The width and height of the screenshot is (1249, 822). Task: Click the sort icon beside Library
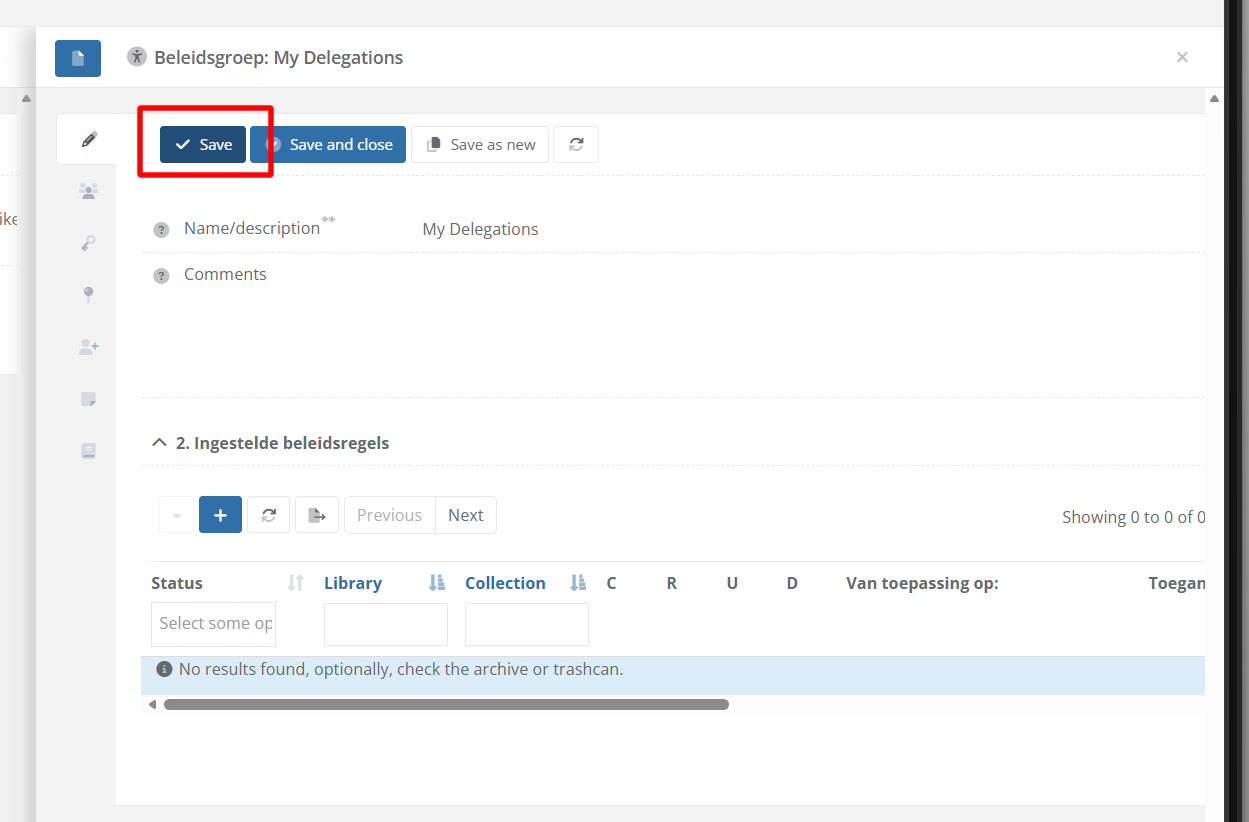click(437, 583)
